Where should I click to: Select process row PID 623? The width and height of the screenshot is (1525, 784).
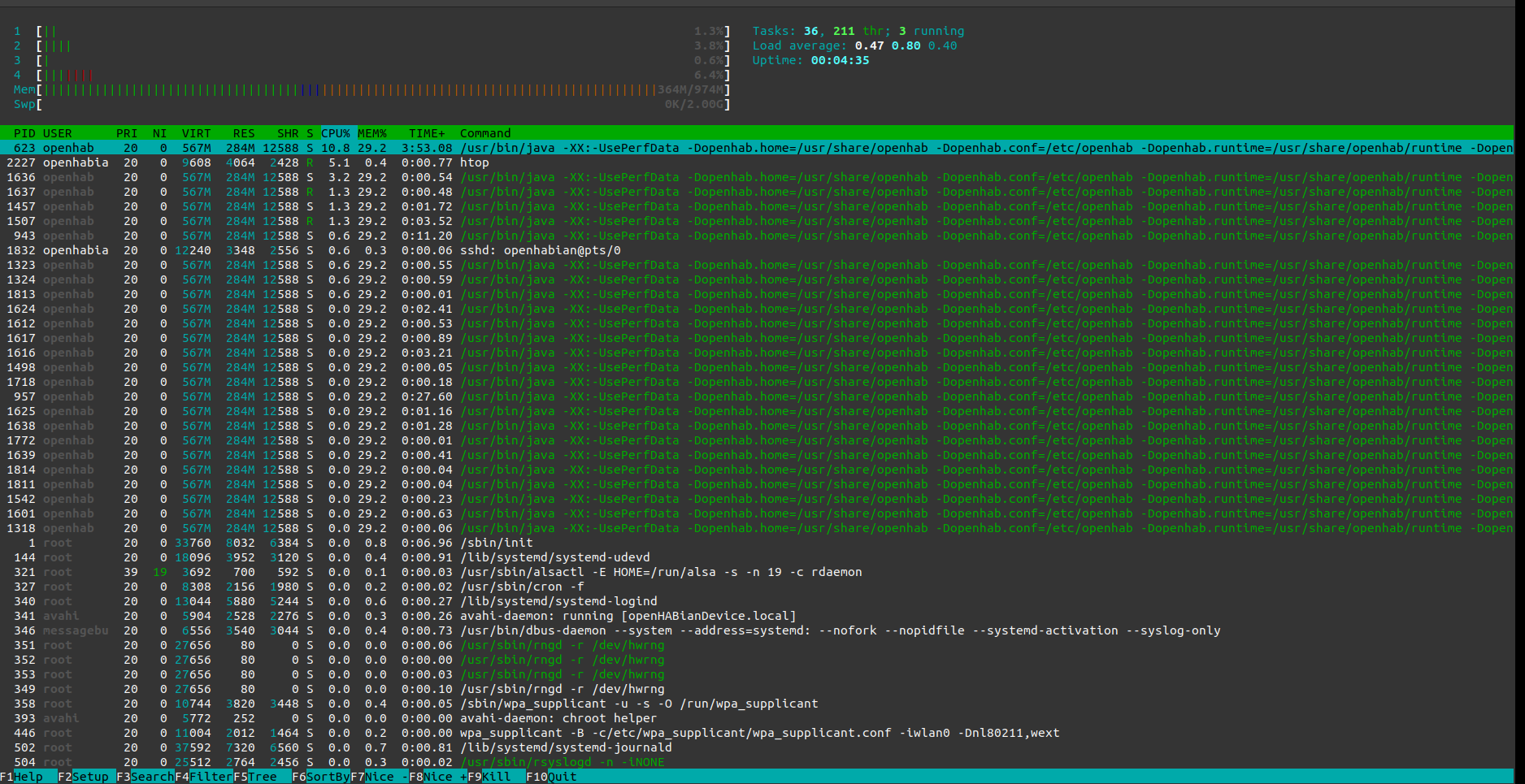point(757,148)
